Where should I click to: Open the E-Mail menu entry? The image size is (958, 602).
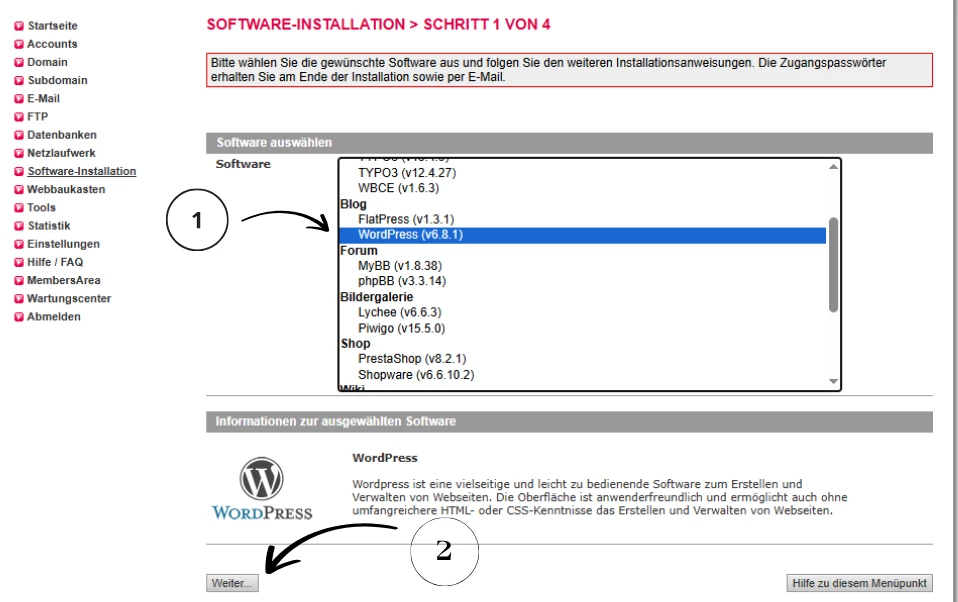click(x=43, y=98)
